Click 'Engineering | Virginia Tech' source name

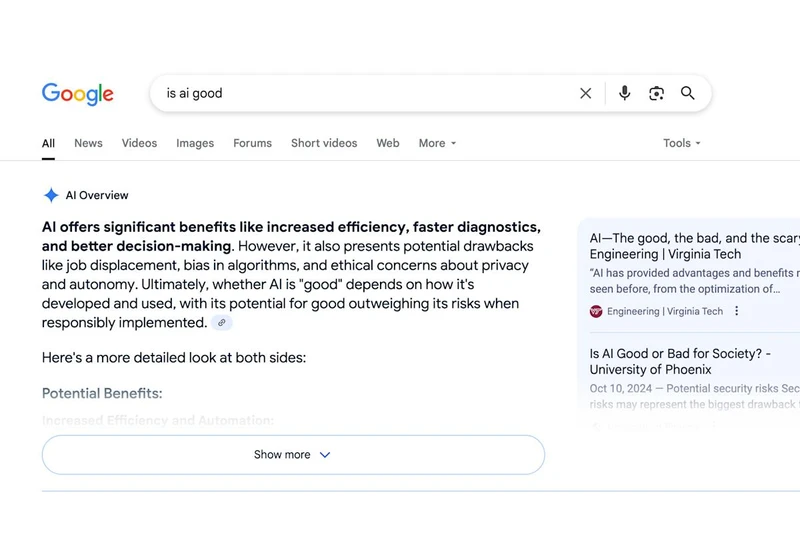[665, 311]
